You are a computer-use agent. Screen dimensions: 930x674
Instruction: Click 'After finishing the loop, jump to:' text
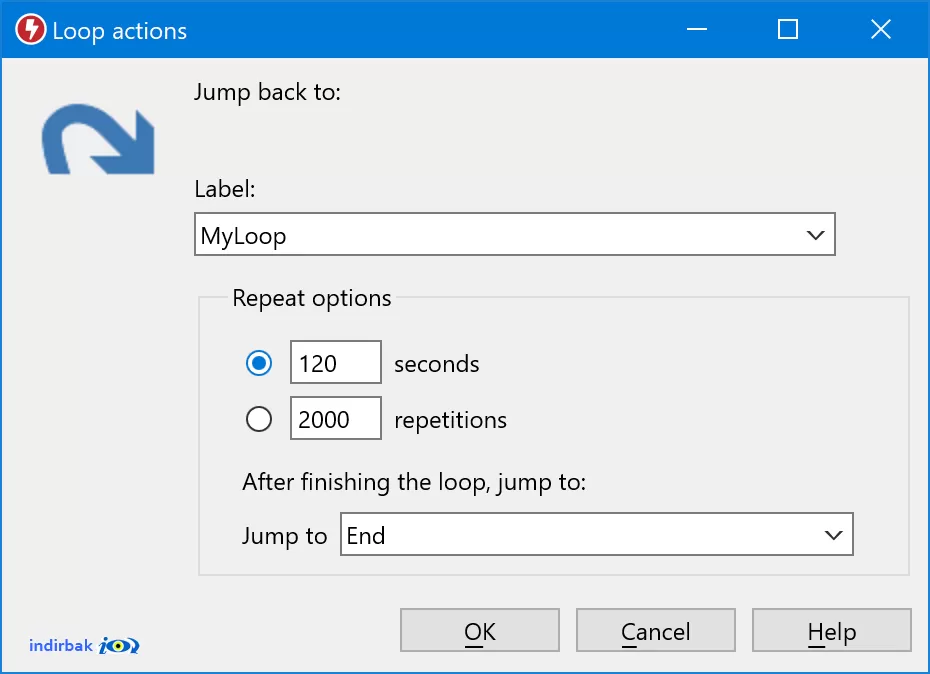[x=414, y=482]
